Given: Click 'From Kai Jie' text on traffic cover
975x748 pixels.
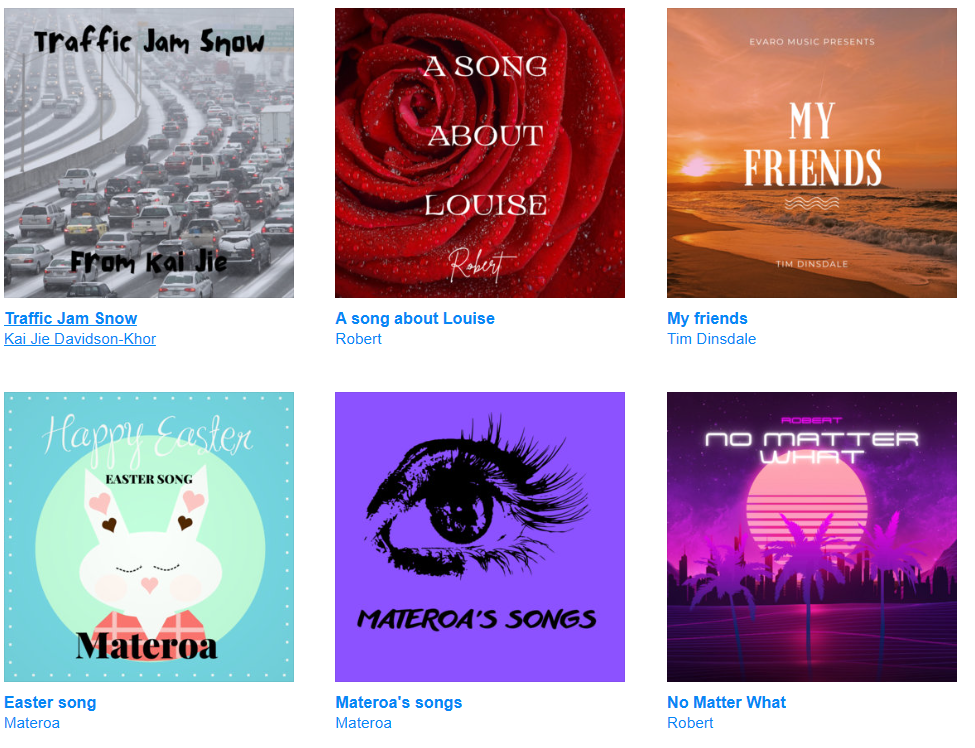Looking at the screenshot, I should click(149, 262).
